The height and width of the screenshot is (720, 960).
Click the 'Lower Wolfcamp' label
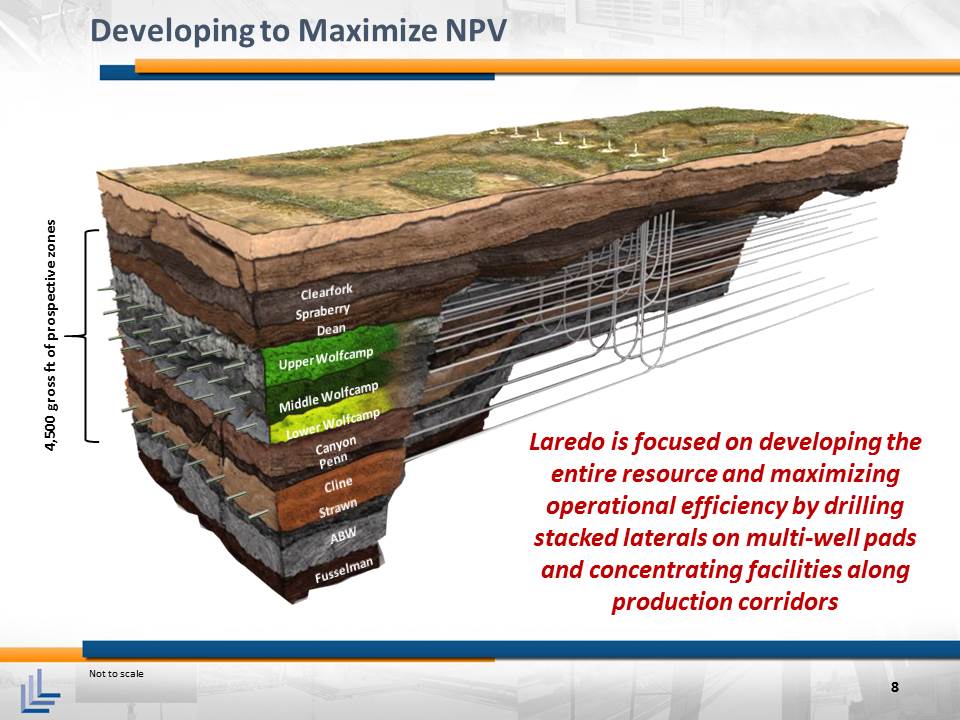pos(333,425)
